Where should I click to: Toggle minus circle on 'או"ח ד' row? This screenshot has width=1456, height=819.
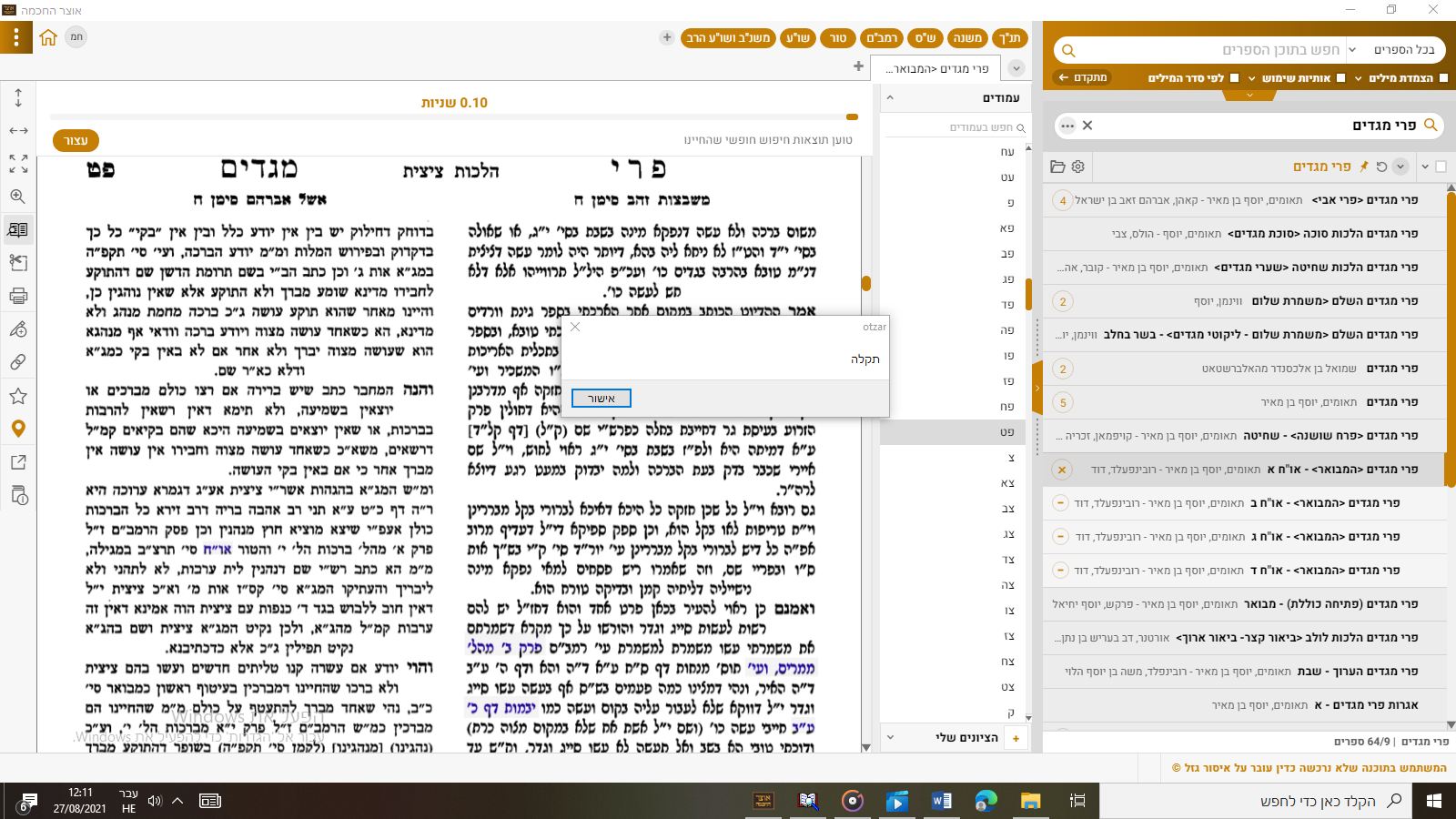point(1060,570)
